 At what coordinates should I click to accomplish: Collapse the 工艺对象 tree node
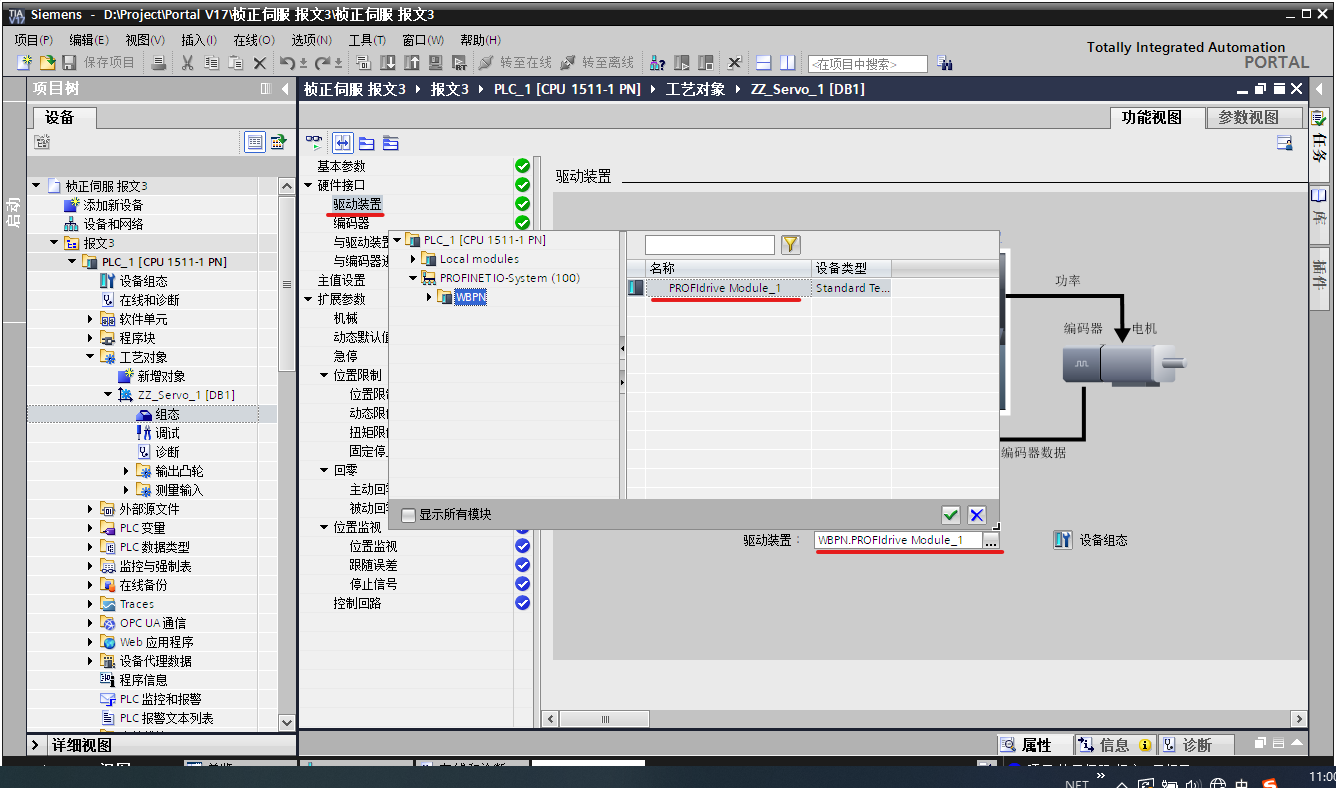click(x=91, y=357)
